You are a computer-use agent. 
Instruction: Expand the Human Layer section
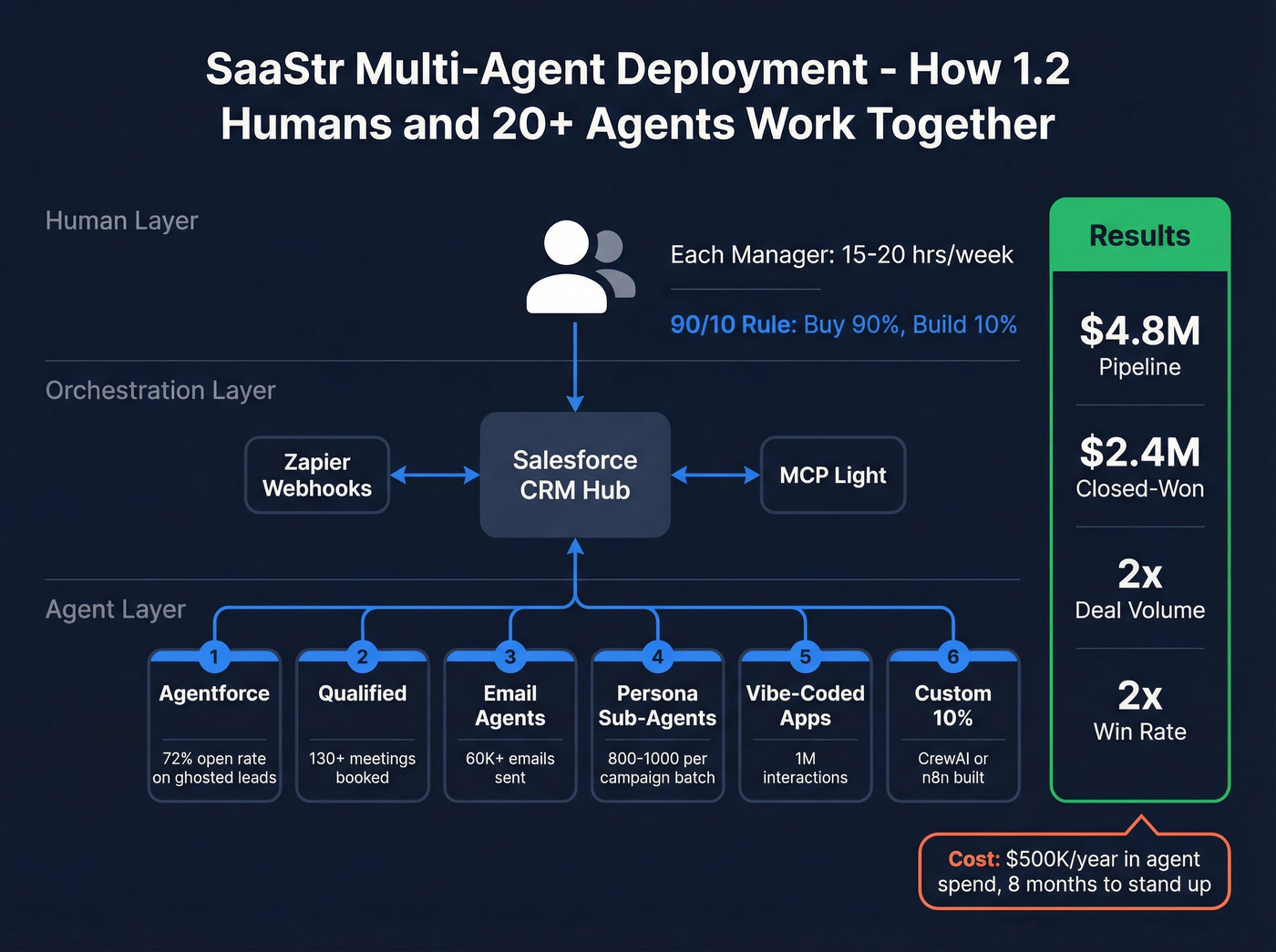121,220
